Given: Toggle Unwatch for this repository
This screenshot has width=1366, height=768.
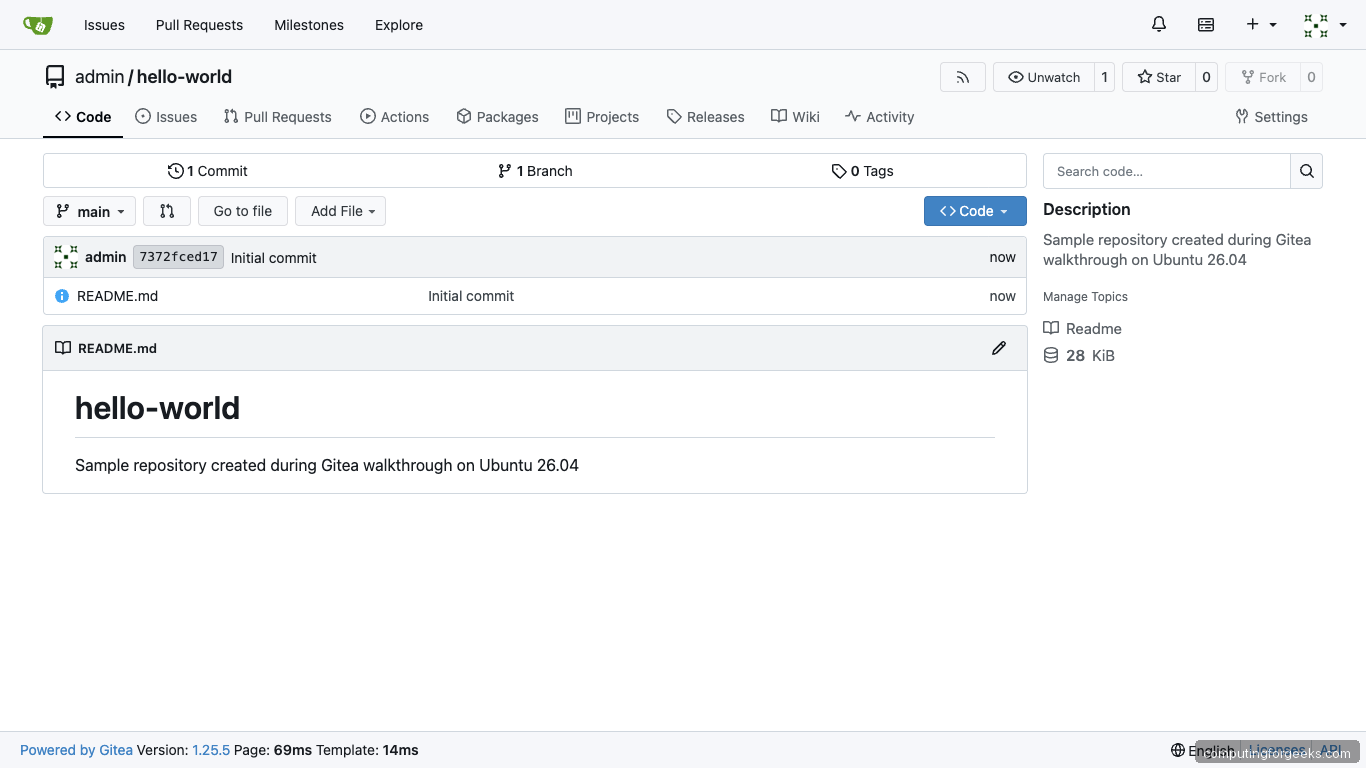Looking at the screenshot, I should coord(1043,77).
